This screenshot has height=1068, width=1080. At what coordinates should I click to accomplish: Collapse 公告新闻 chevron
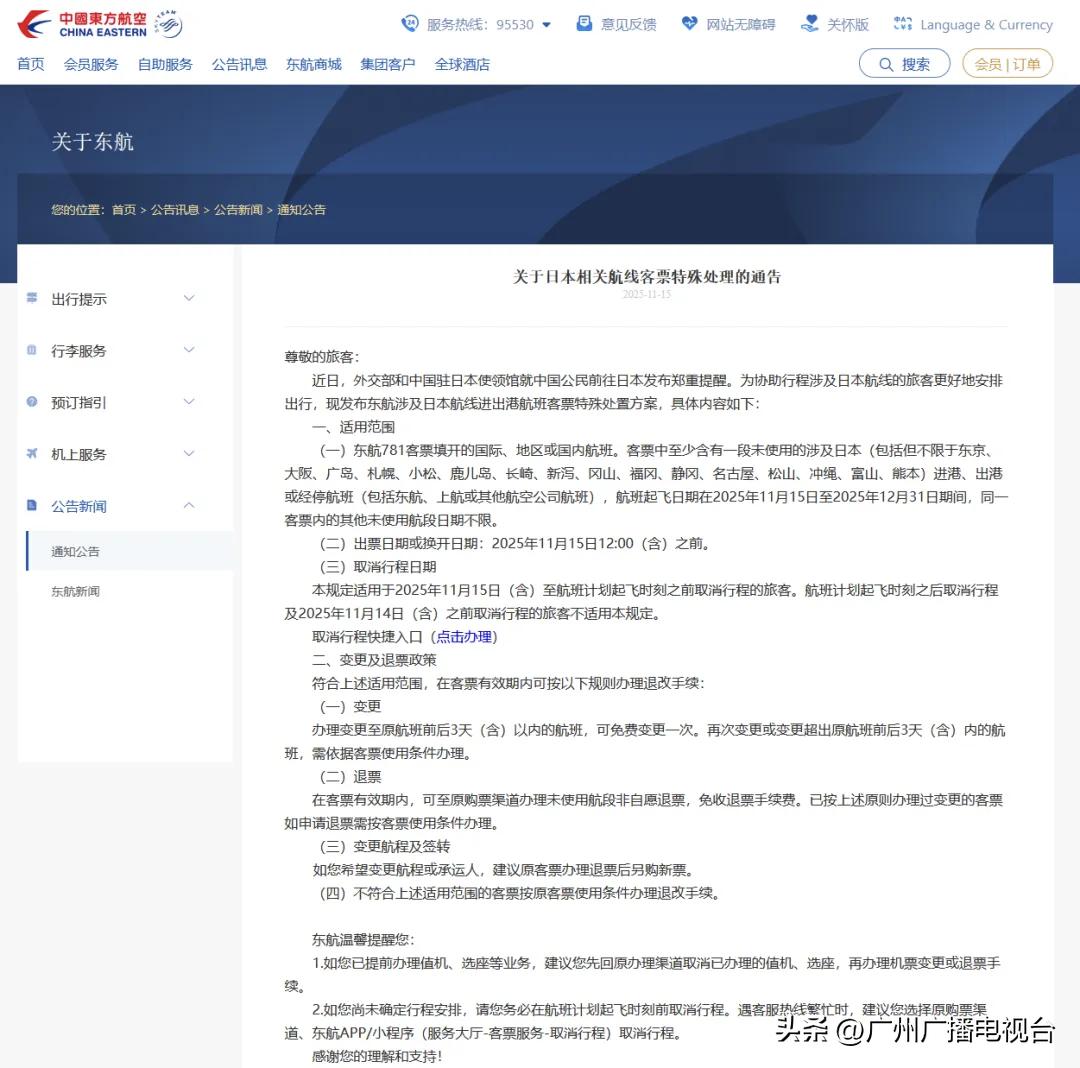coord(189,505)
